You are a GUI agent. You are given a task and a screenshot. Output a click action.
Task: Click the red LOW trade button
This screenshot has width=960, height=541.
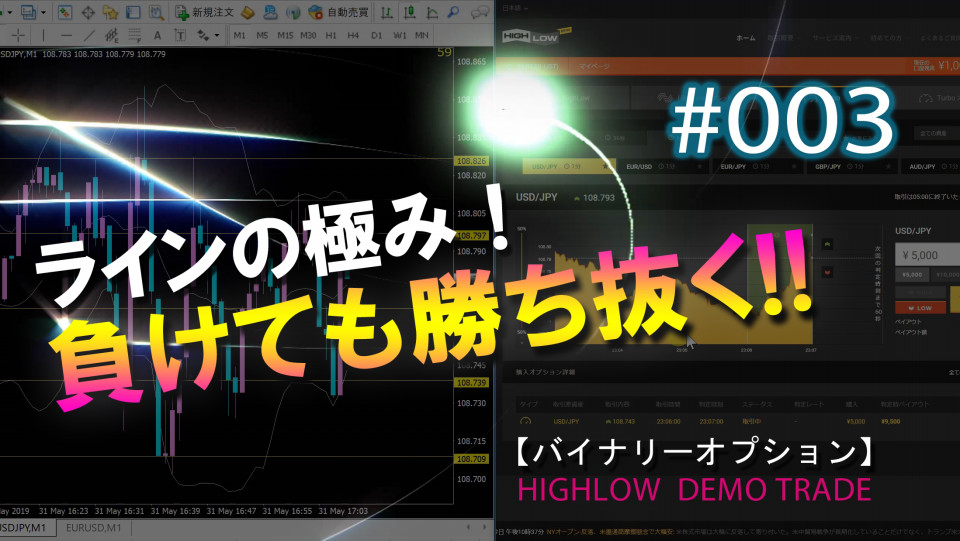pos(920,308)
